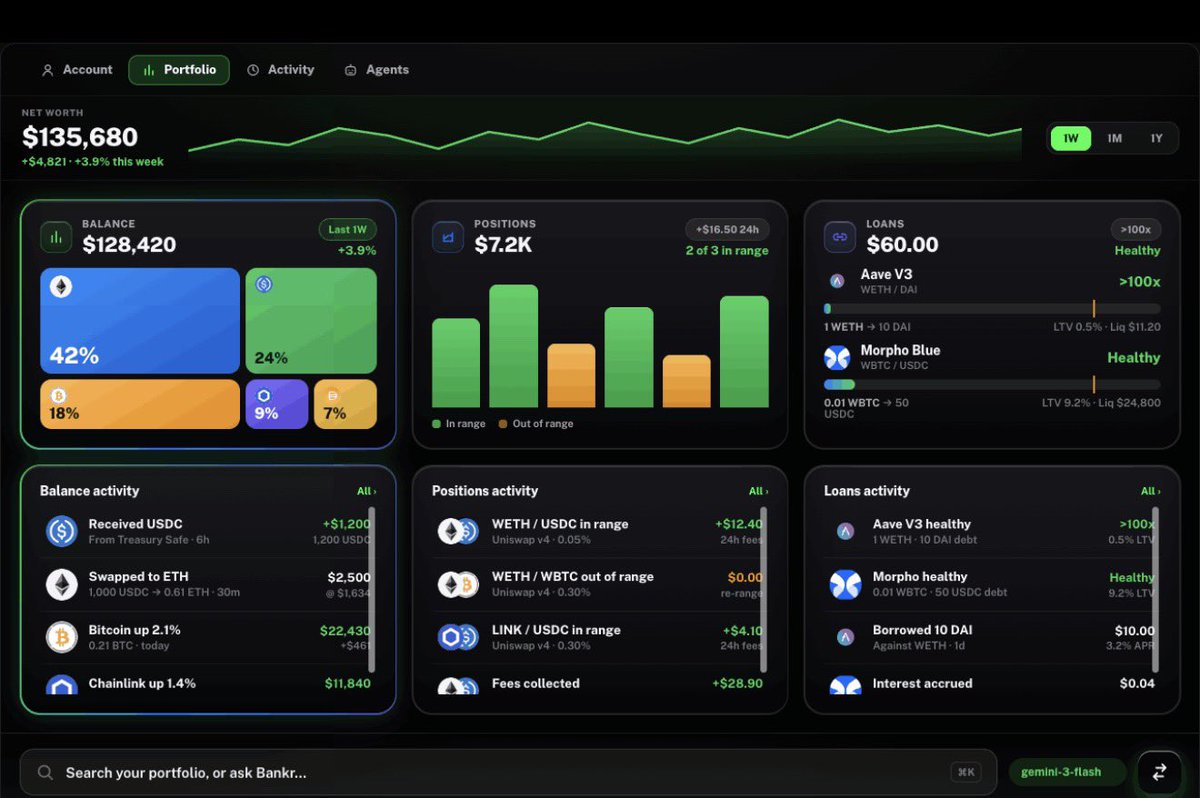The image size is (1200, 798).
Task: Click the Aave V3 healthy row icon
Action: pyautogui.click(x=846, y=531)
